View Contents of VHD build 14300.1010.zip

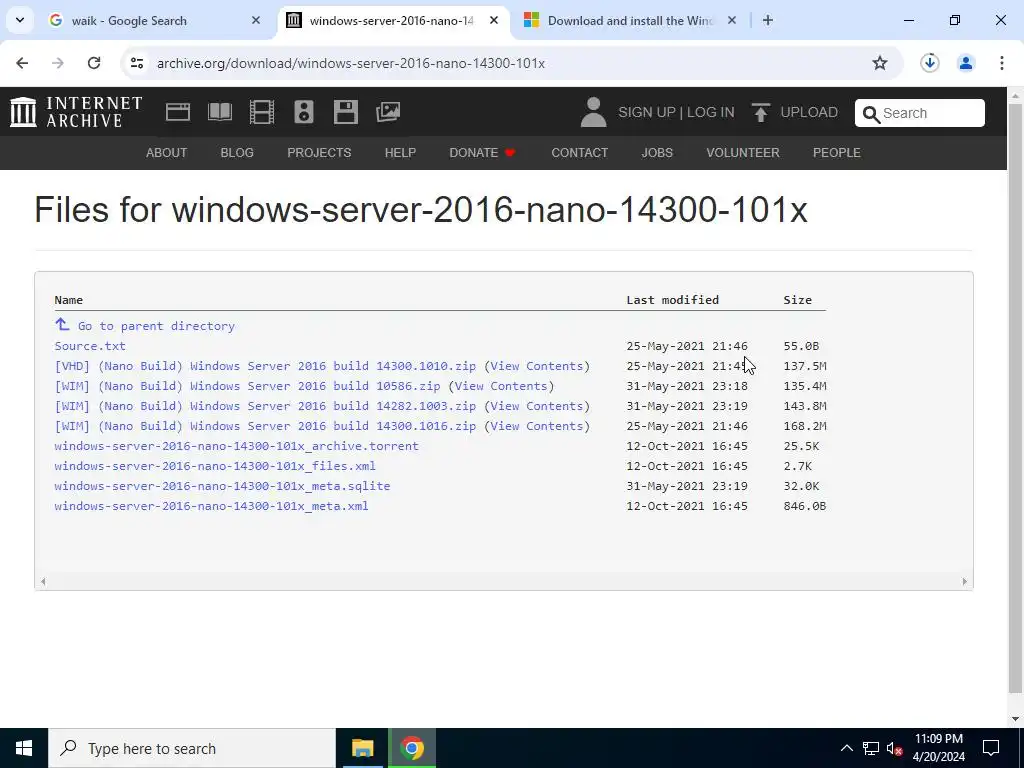[537, 366]
